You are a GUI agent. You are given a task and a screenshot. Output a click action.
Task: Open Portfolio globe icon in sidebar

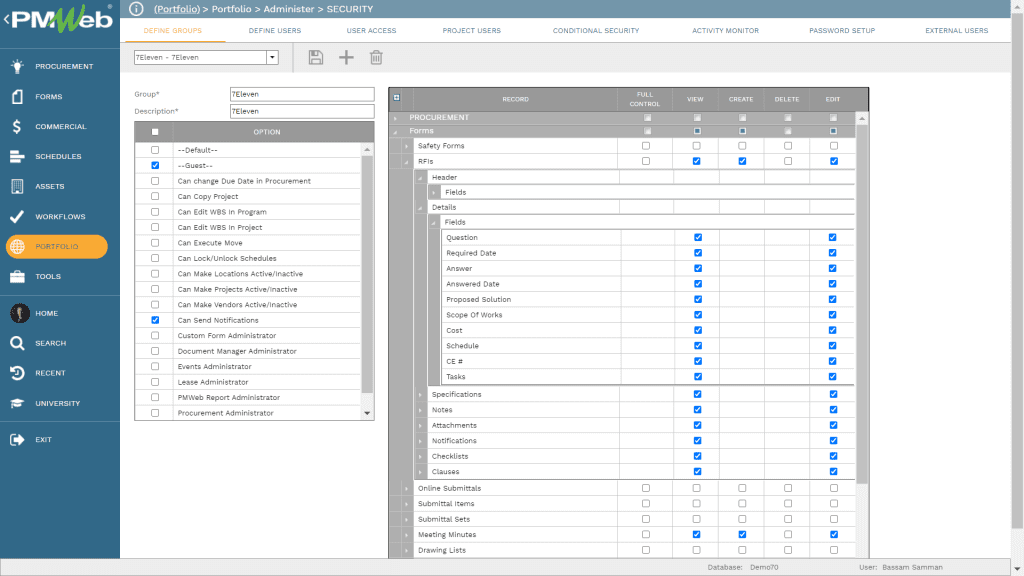[x=18, y=246]
